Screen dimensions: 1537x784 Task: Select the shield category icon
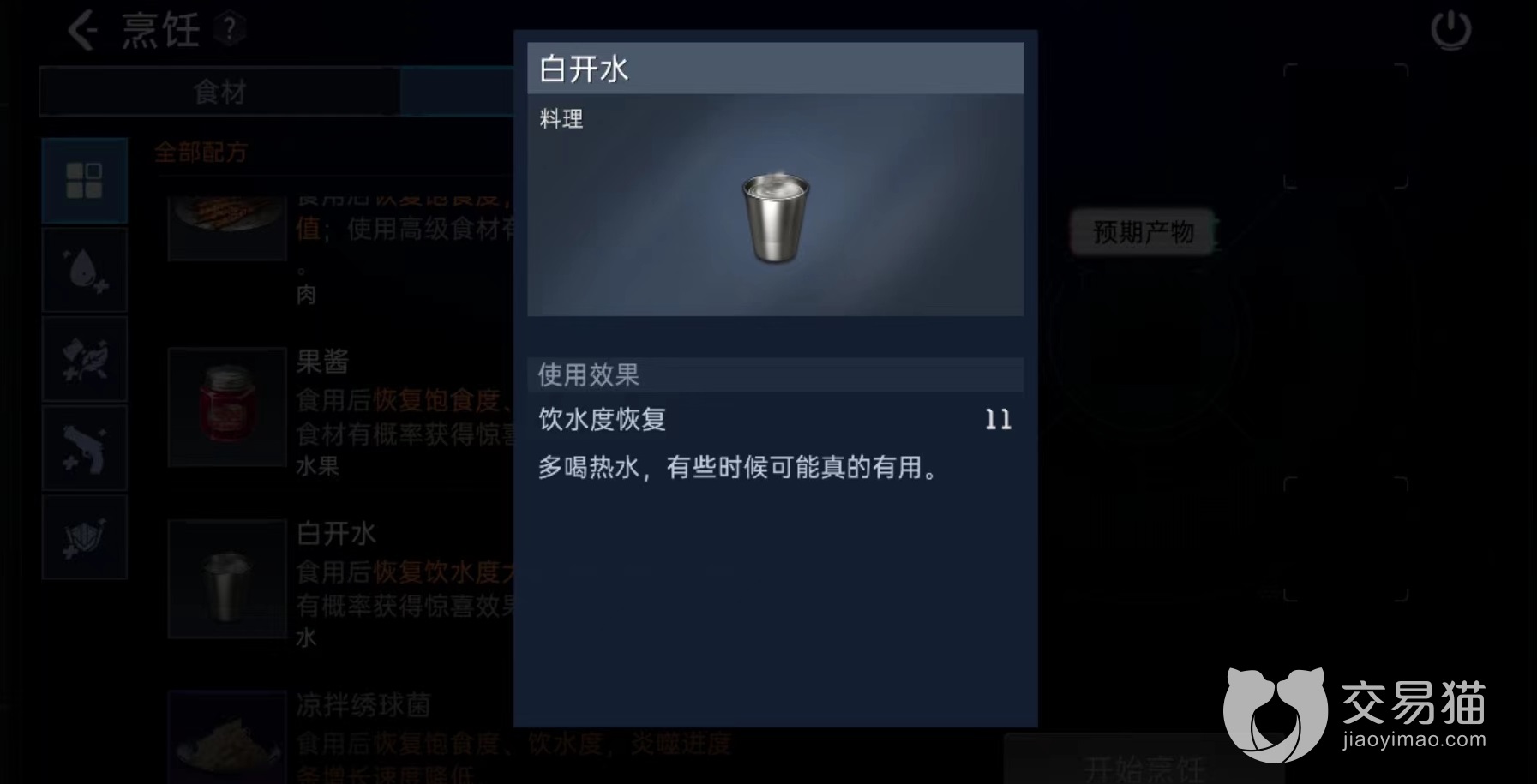[84, 537]
